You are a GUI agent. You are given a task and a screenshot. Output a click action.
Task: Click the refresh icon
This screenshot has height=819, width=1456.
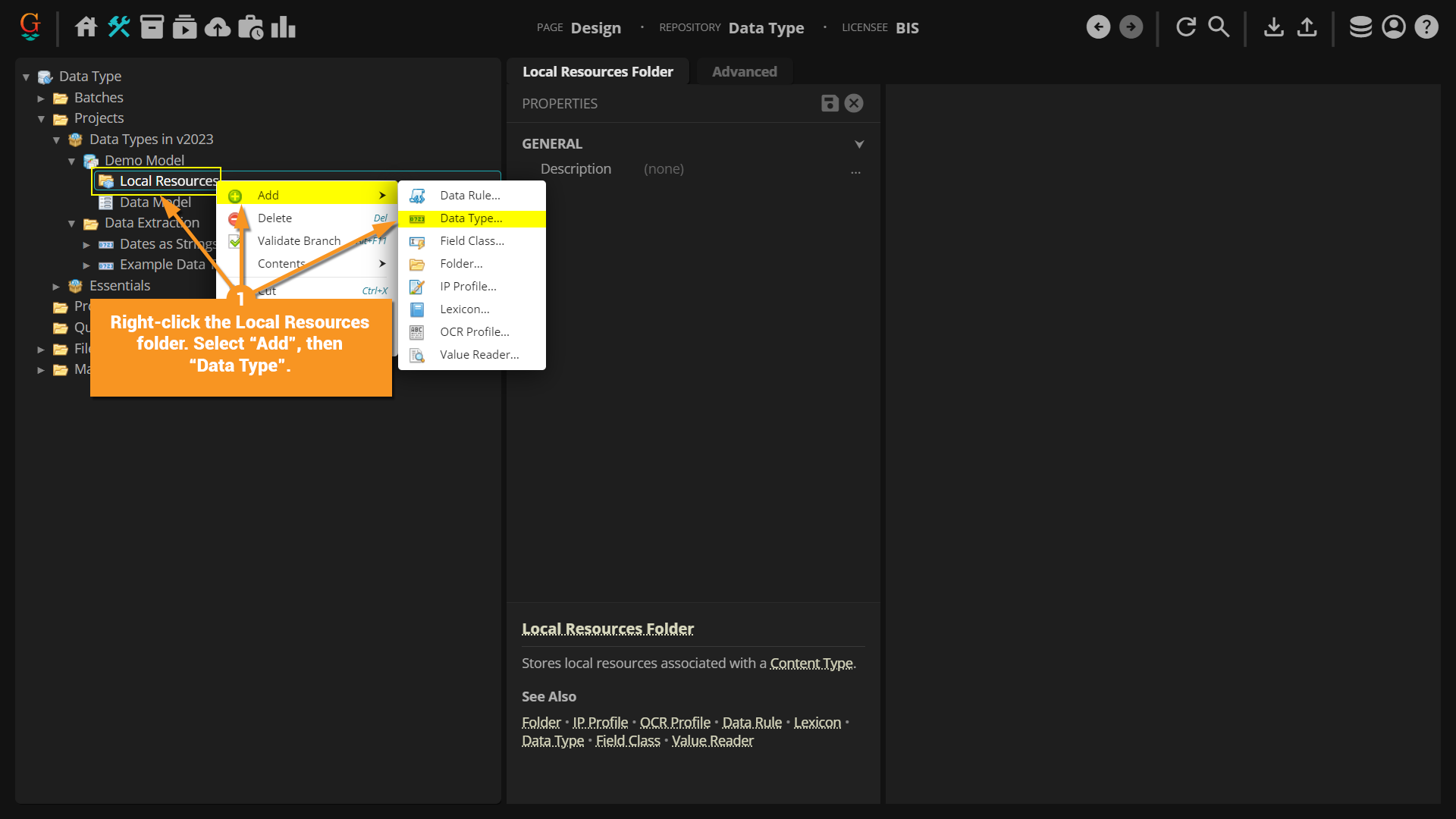click(1186, 27)
